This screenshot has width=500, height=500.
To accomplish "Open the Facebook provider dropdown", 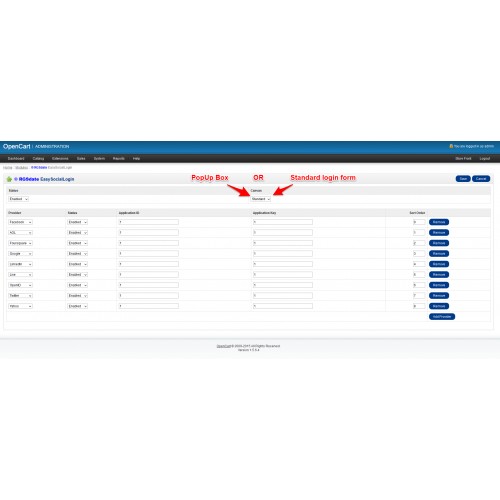I will click(x=20, y=222).
